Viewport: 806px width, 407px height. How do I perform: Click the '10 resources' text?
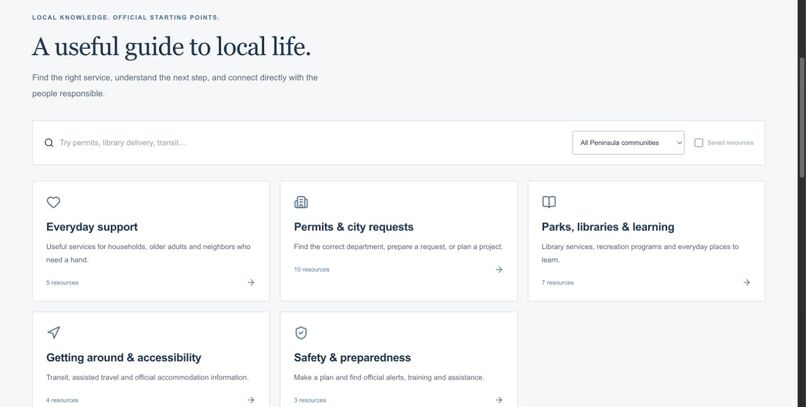(312, 270)
